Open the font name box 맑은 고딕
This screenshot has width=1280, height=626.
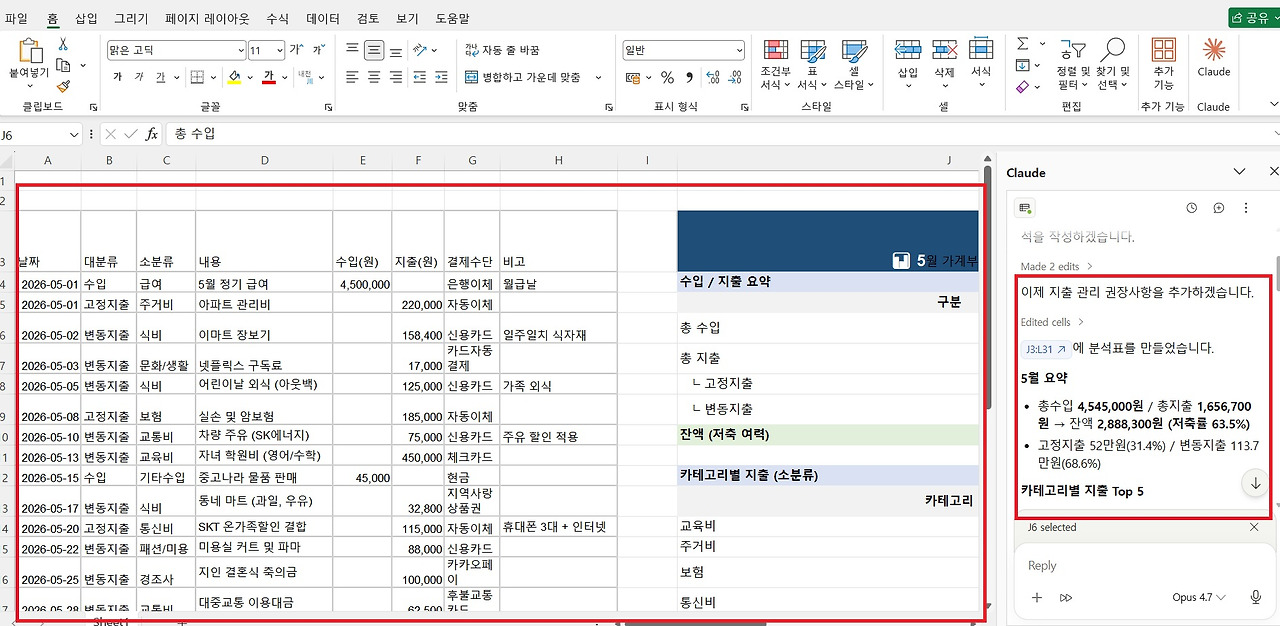click(176, 50)
